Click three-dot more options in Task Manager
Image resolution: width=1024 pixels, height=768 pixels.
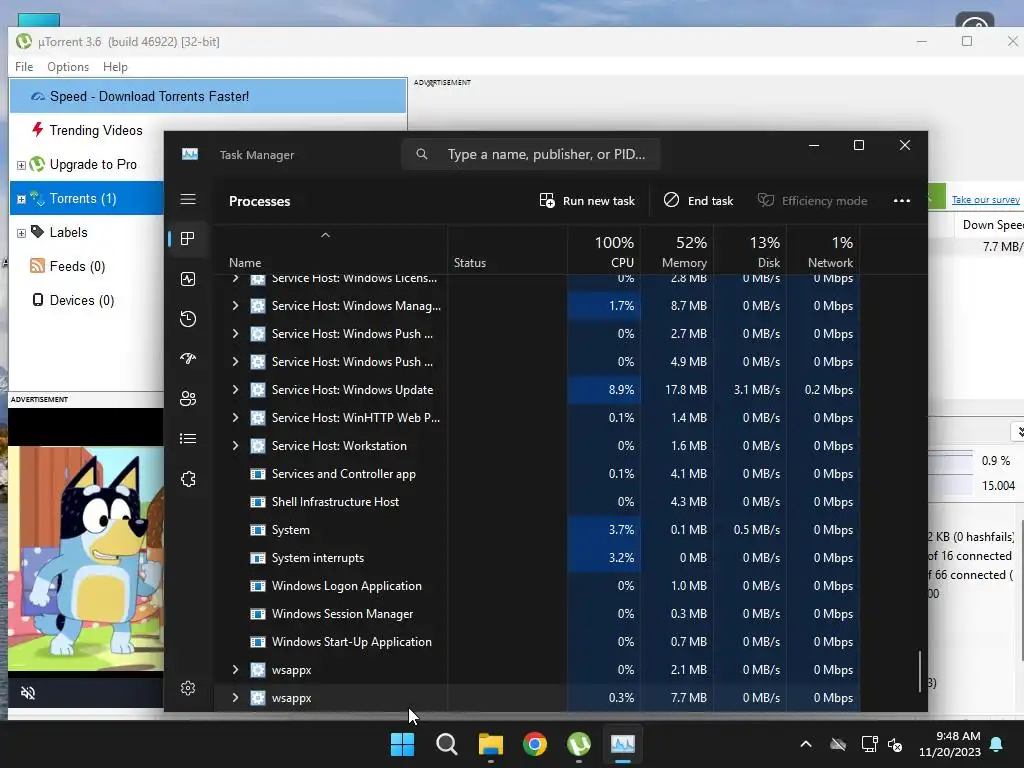point(902,200)
